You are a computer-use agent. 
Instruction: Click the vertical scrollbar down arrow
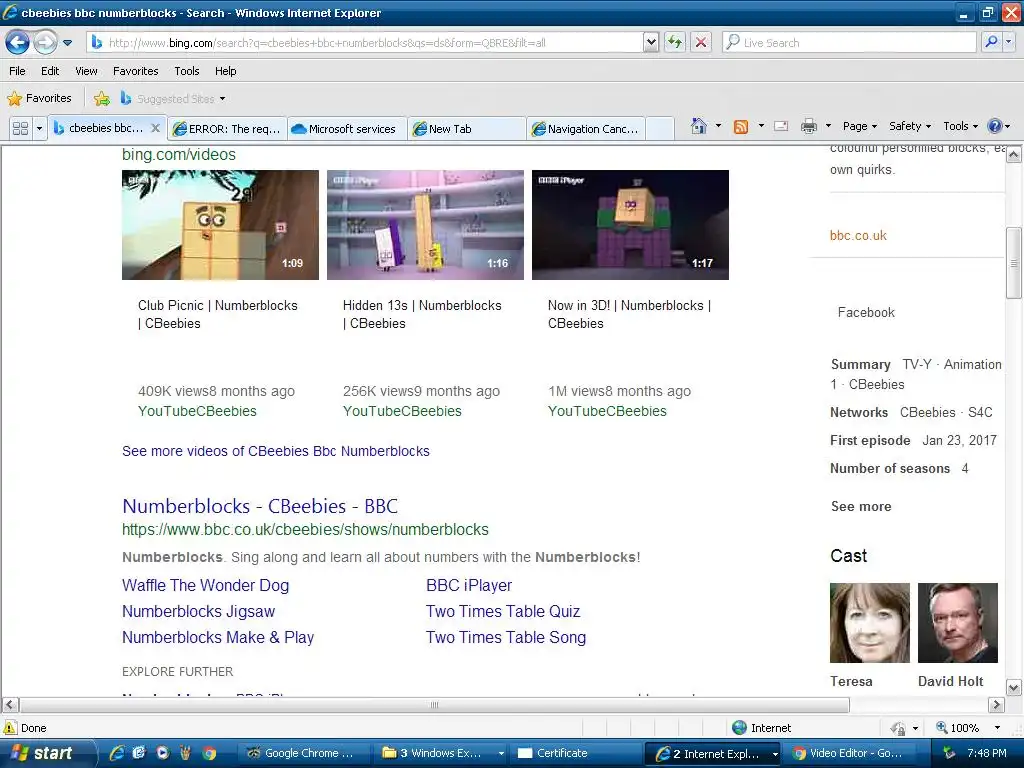pyautogui.click(x=1014, y=687)
